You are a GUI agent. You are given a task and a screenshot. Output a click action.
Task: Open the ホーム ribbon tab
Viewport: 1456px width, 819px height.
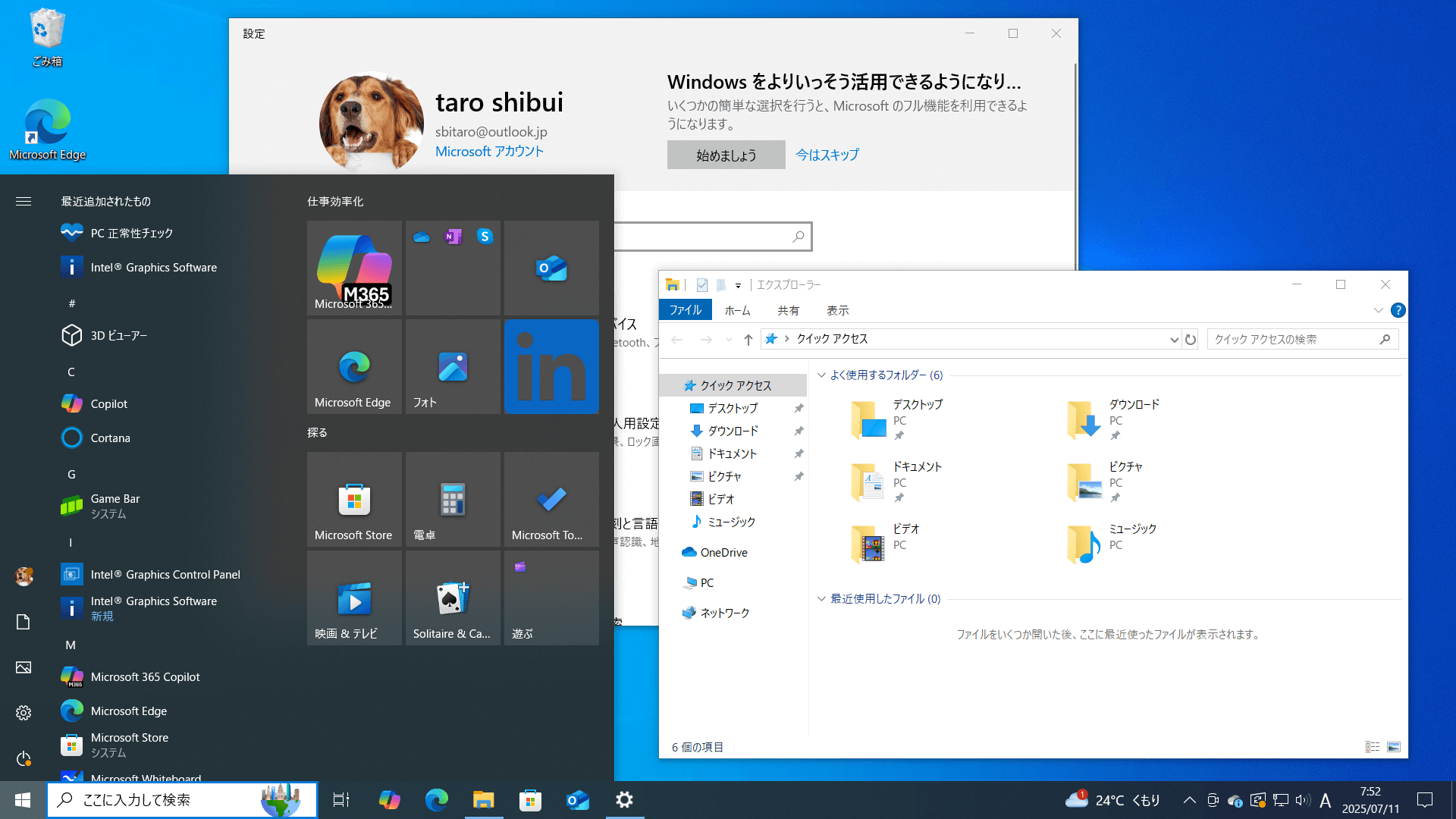737,310
